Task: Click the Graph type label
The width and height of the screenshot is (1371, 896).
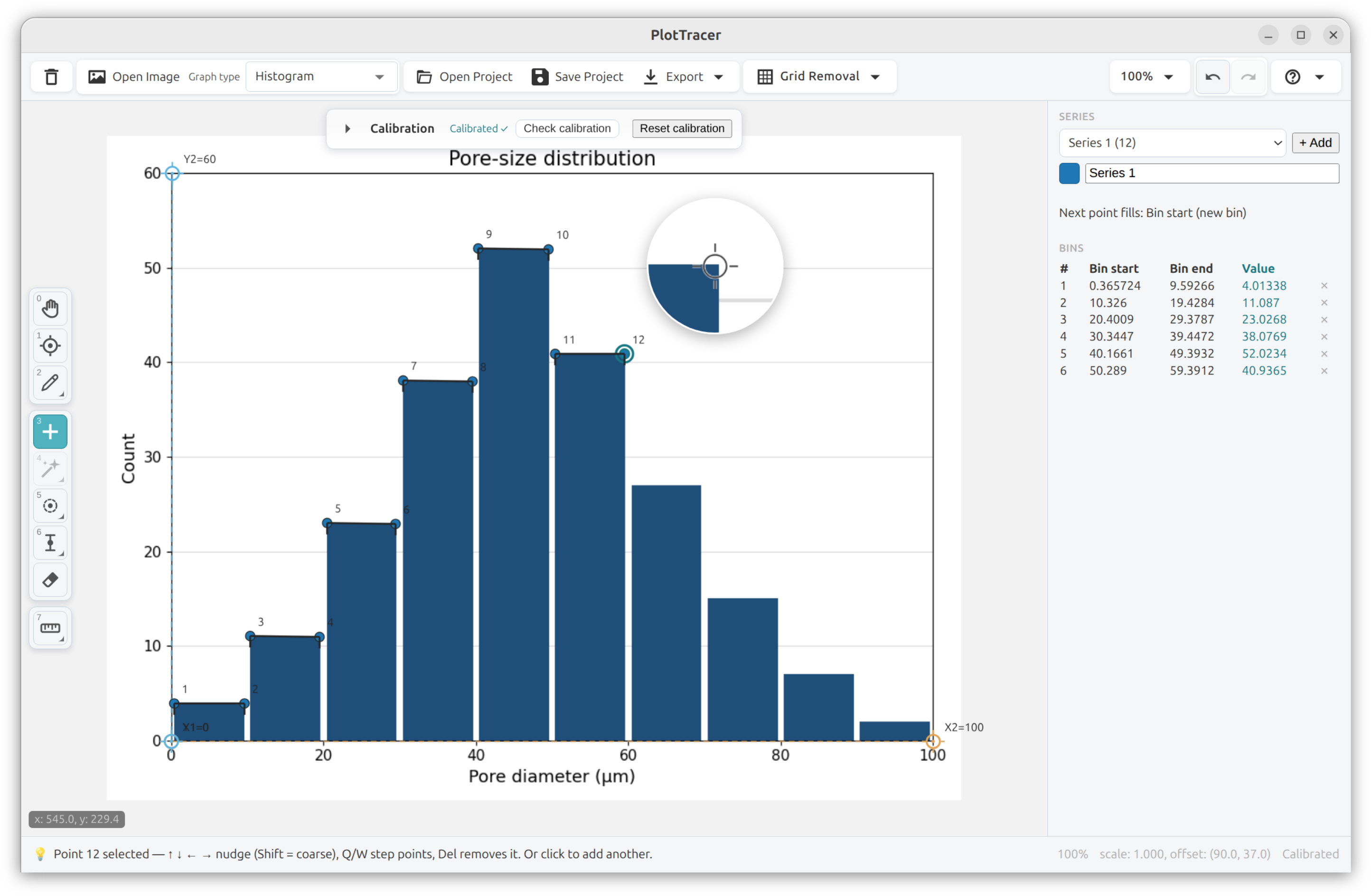Action: click(214, 76)
